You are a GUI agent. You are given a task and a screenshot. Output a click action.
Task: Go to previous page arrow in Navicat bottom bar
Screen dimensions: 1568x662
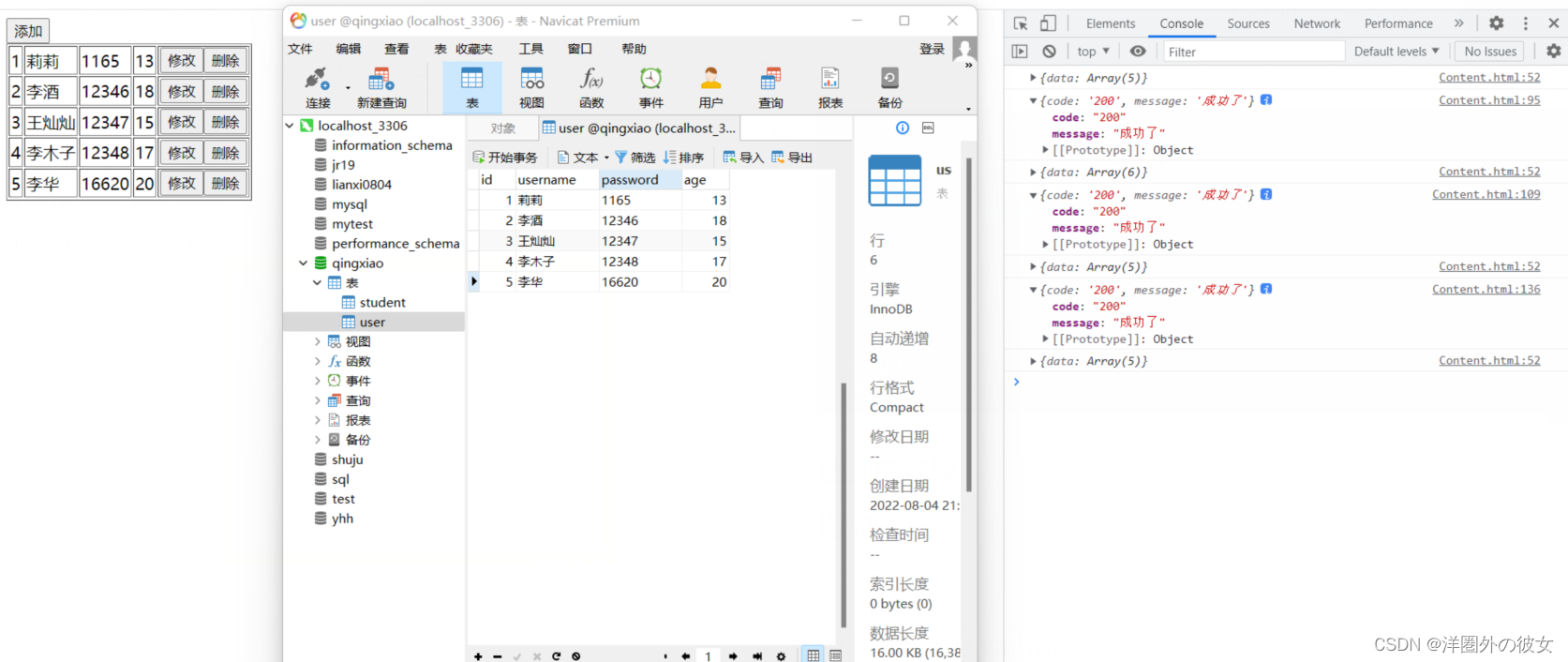(x=685, y=656)
